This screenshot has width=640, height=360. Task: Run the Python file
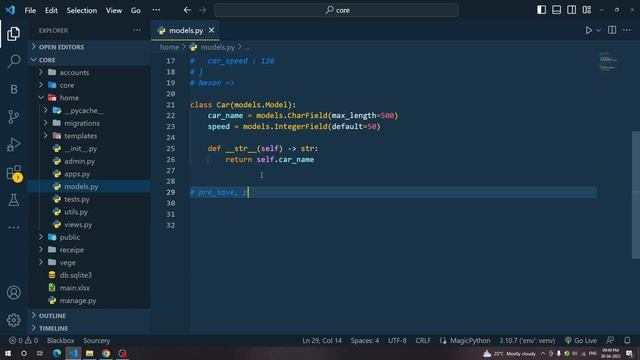click(589, 30)
